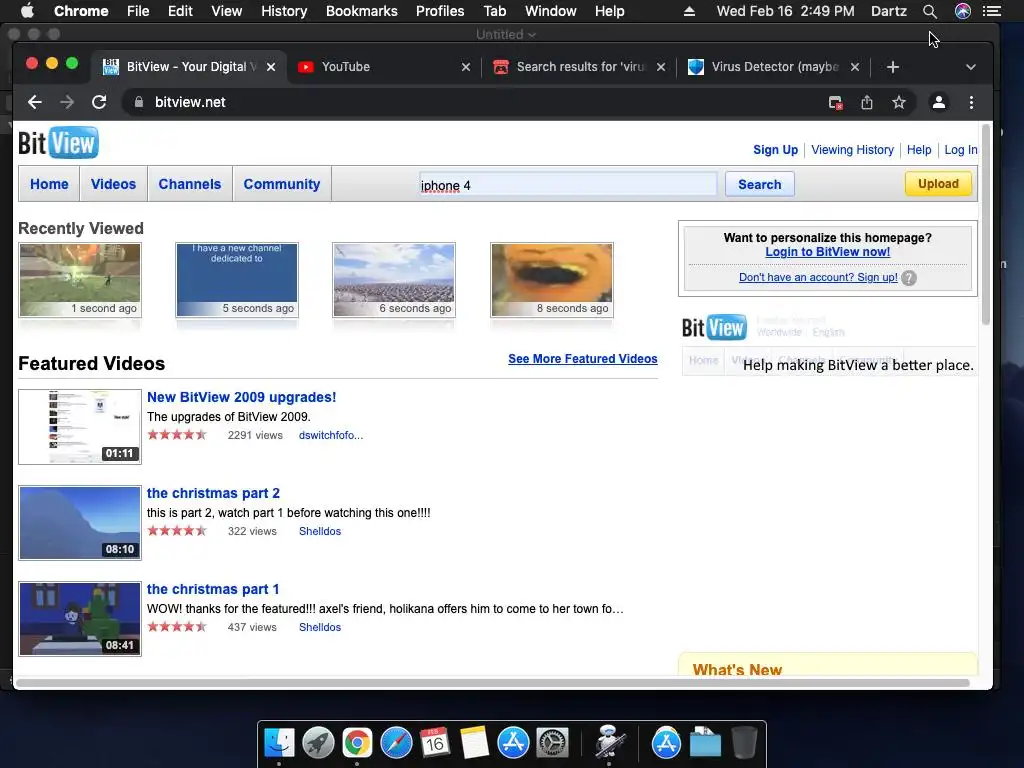1024x768 pixels.
Task: Click the horizontal scrollbar at window bottom
Action: coord(493,682)
